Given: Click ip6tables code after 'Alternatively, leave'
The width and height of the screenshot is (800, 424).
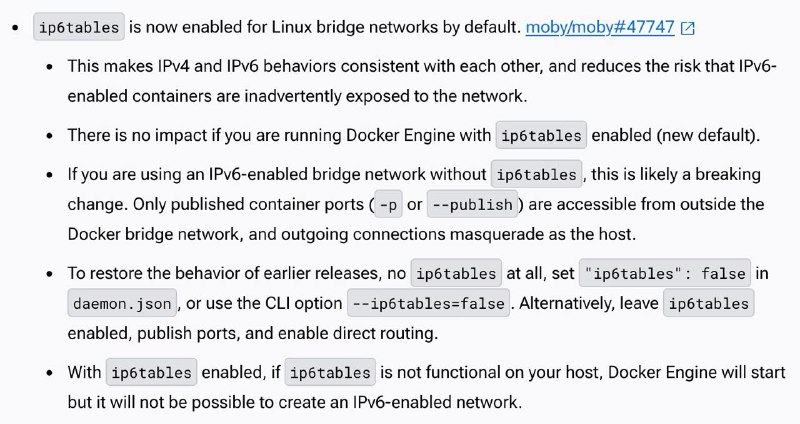Looking at the screenshot, I should coord(709,304).
